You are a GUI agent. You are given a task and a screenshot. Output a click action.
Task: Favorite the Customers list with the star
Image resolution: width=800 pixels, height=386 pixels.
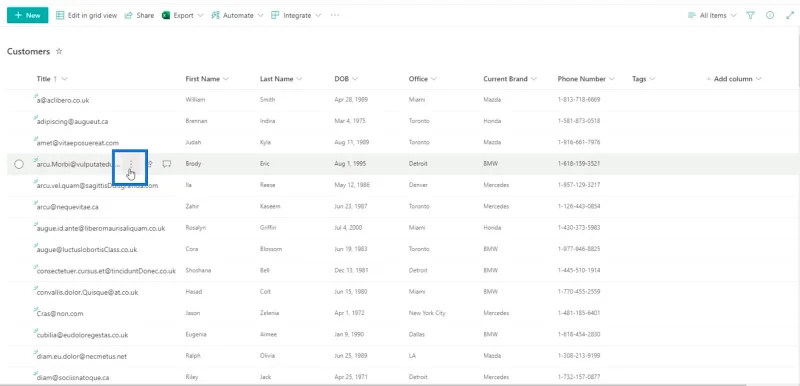pyautogui.click(x=59, y=52)
